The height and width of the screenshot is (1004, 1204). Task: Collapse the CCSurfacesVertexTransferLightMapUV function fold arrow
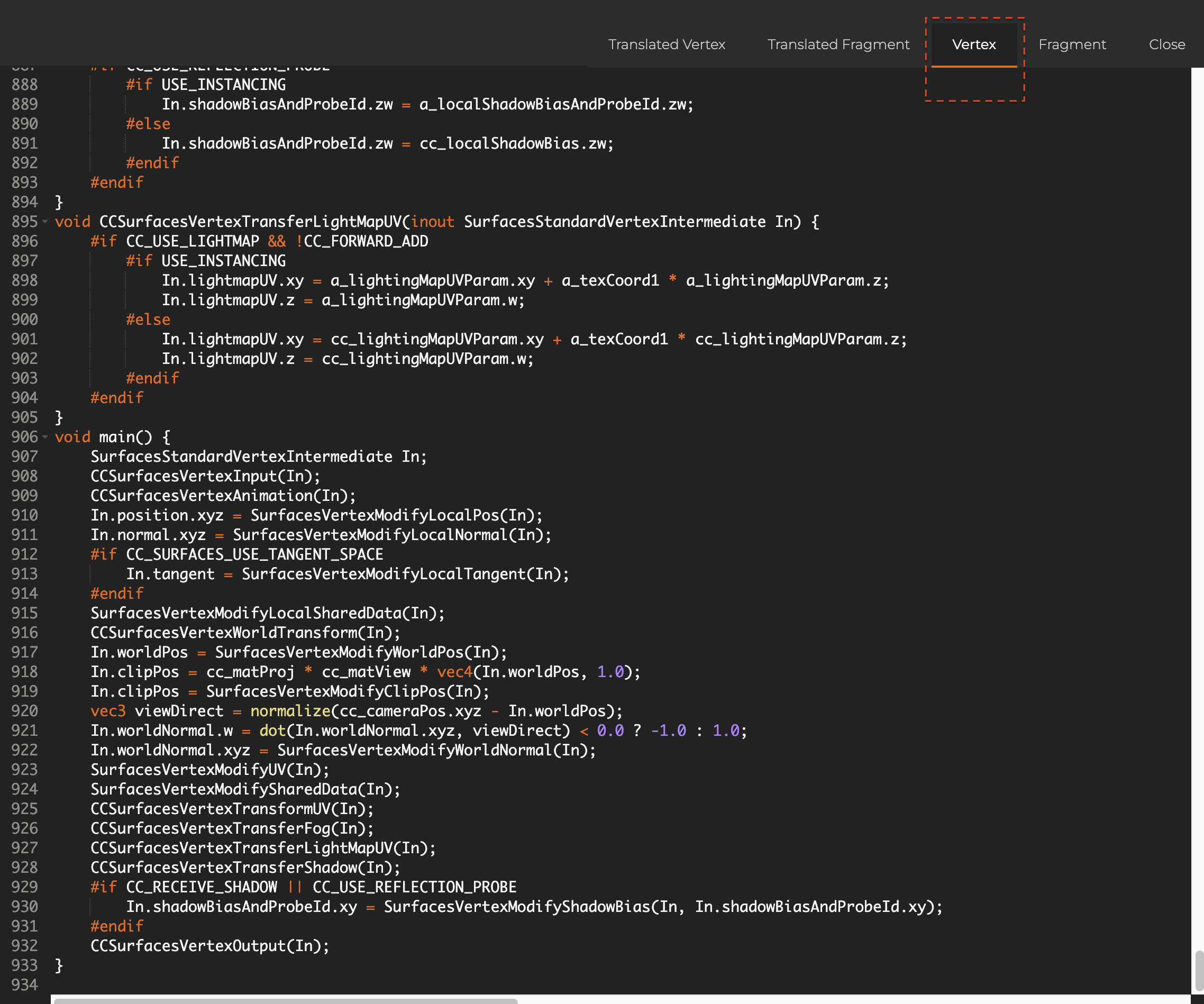click(x=45, y=221)
